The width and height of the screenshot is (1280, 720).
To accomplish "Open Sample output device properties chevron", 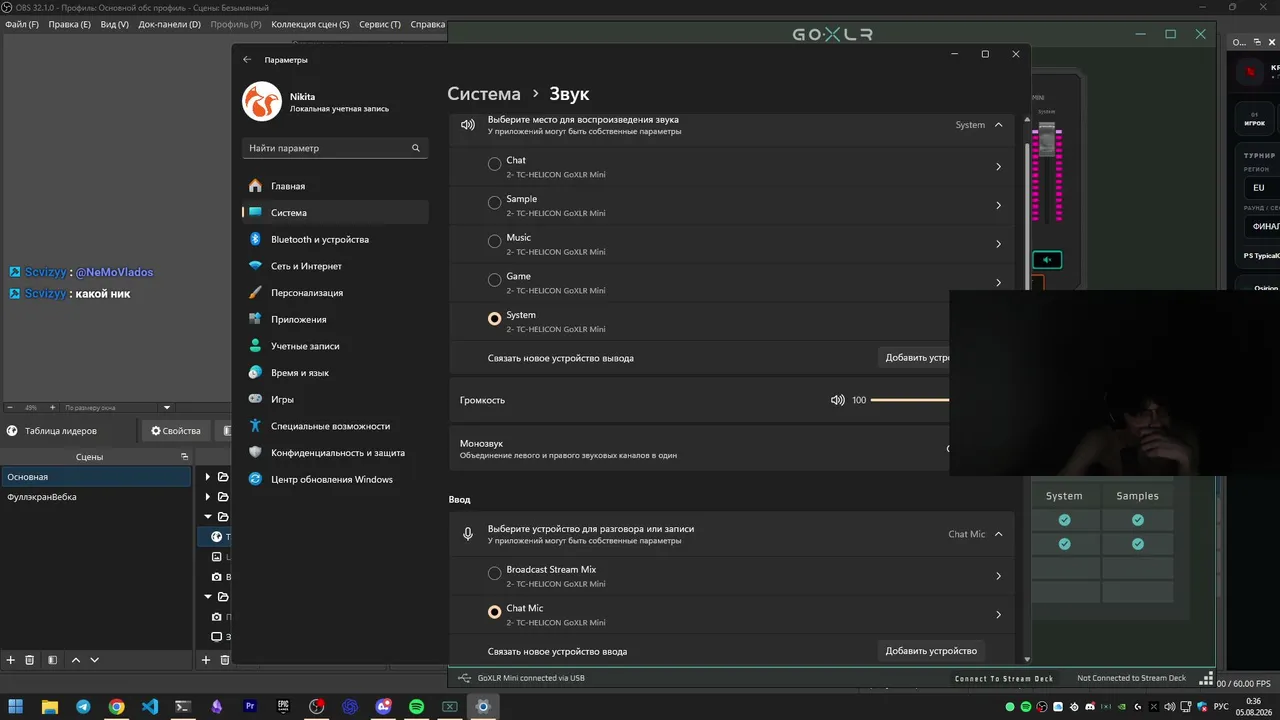I will click(998, 206).
